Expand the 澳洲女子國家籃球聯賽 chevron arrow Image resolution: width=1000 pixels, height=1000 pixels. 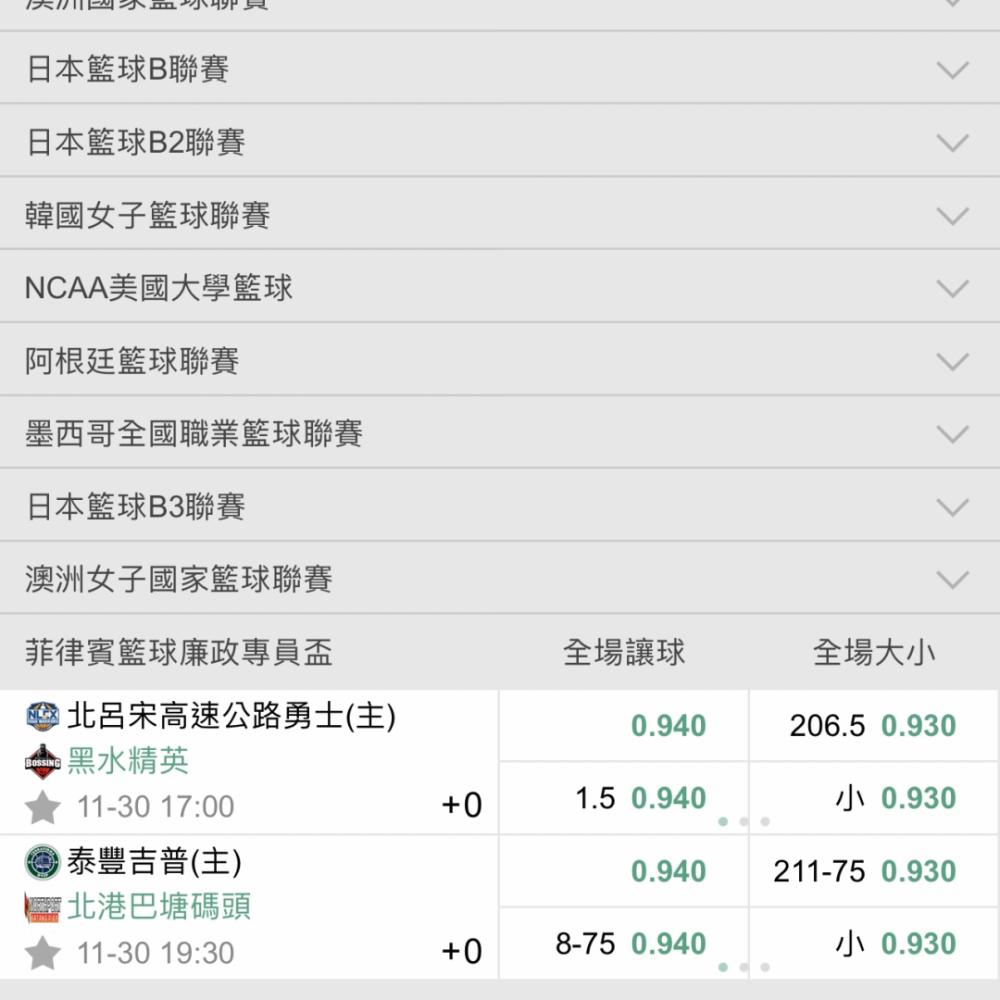click(953, 579)
